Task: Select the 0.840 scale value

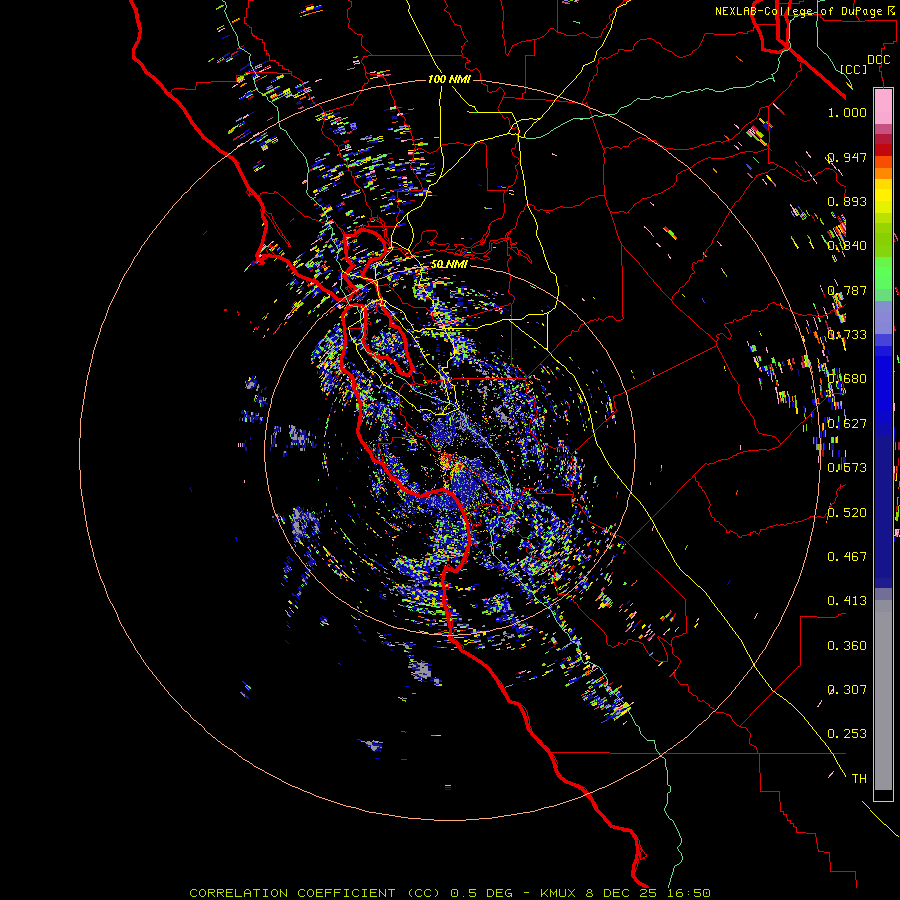Action: (x=847, y=246)
